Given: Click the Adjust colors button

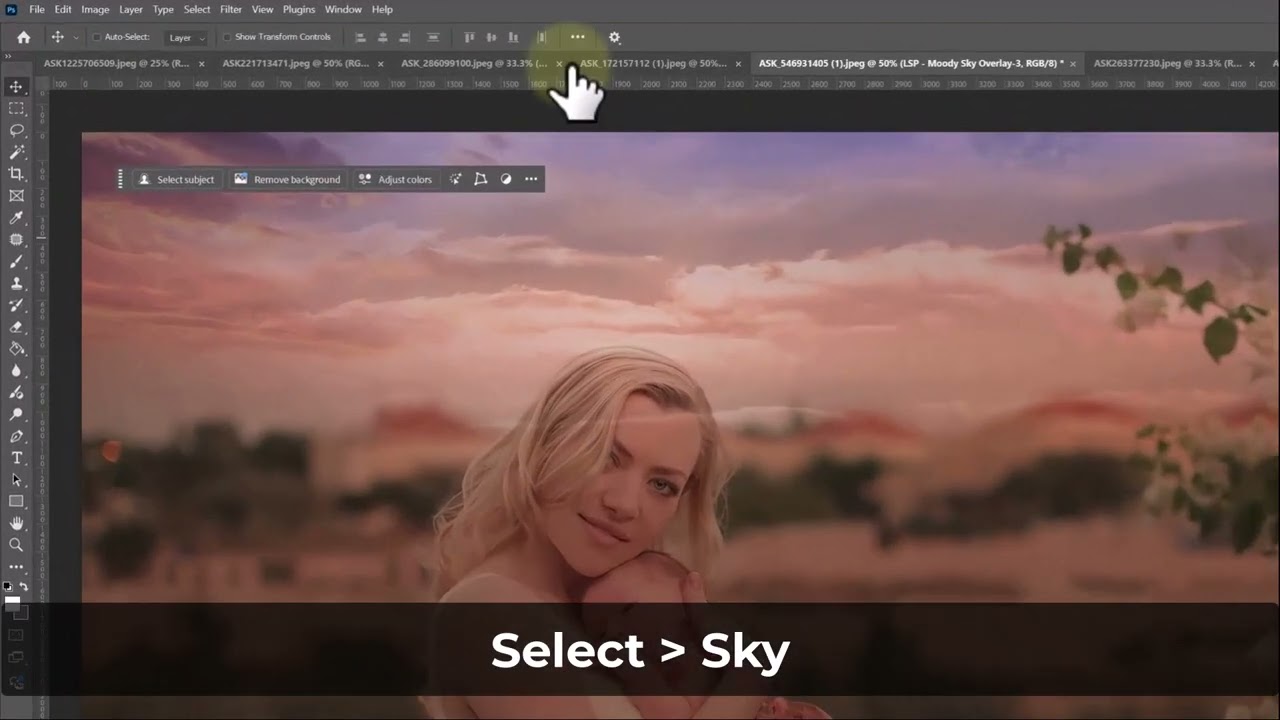Looking at the screenshot, I should coord(395,179).
